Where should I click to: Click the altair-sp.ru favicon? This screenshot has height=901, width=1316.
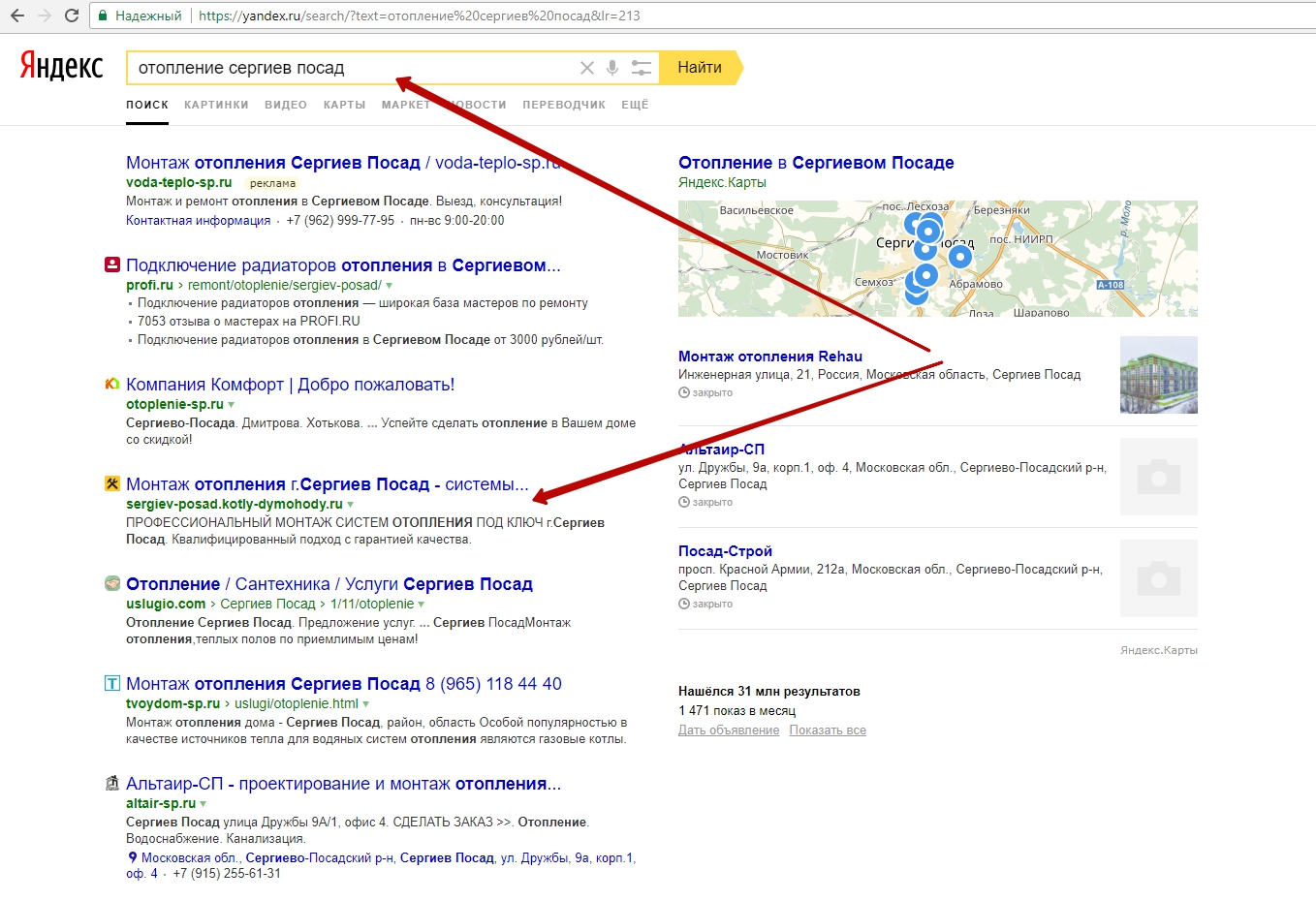[112, 783]
